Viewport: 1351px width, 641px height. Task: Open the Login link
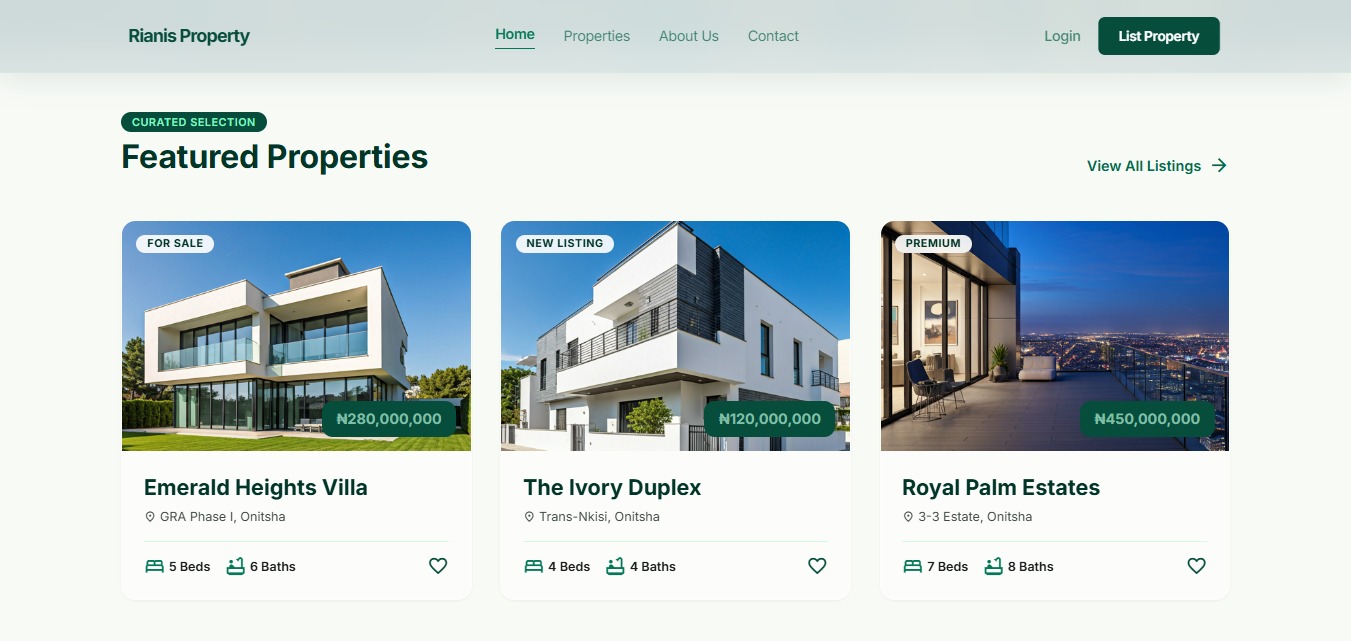[1062, 36]
